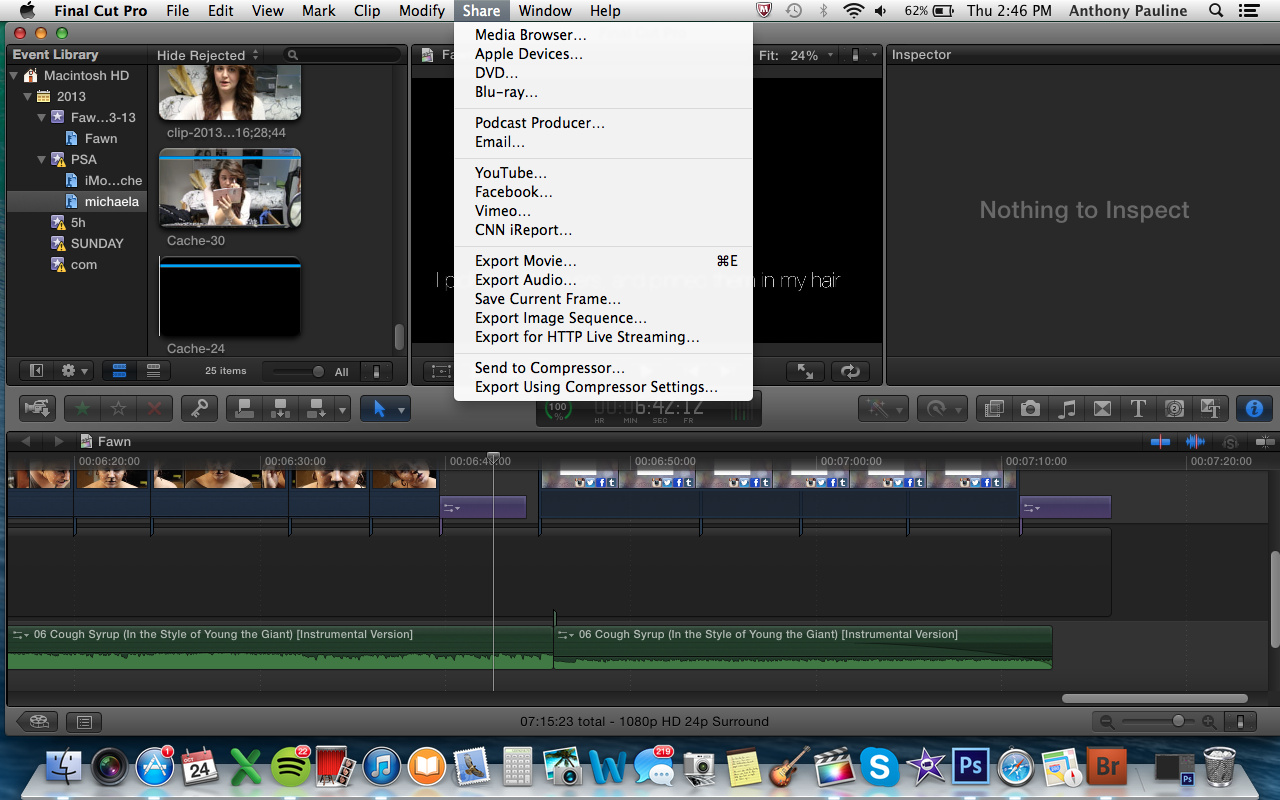This screenshot has height=800, width=1280.
Task: Open the Select tool pop-up menu
Action: pyautogui.click(x=385, y=408)
